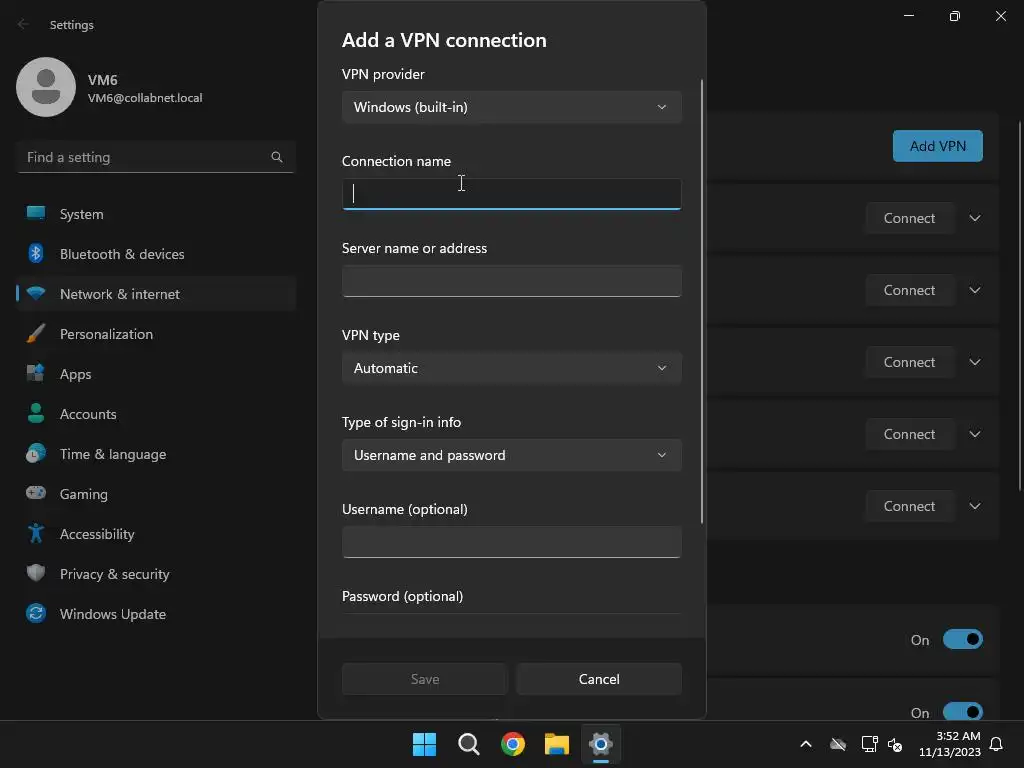Toggle the bottom On switch

pyautogui.click(x=963, y=711)
